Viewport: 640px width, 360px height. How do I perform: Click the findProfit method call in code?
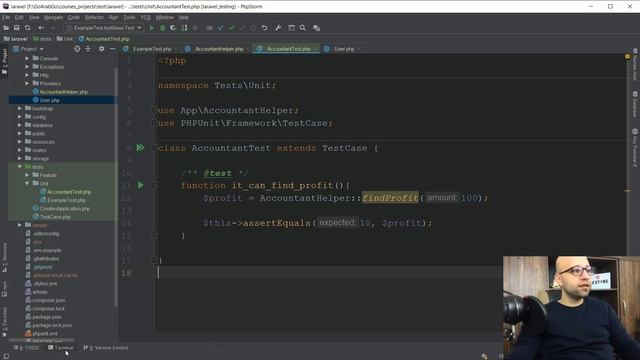point(390,198)
